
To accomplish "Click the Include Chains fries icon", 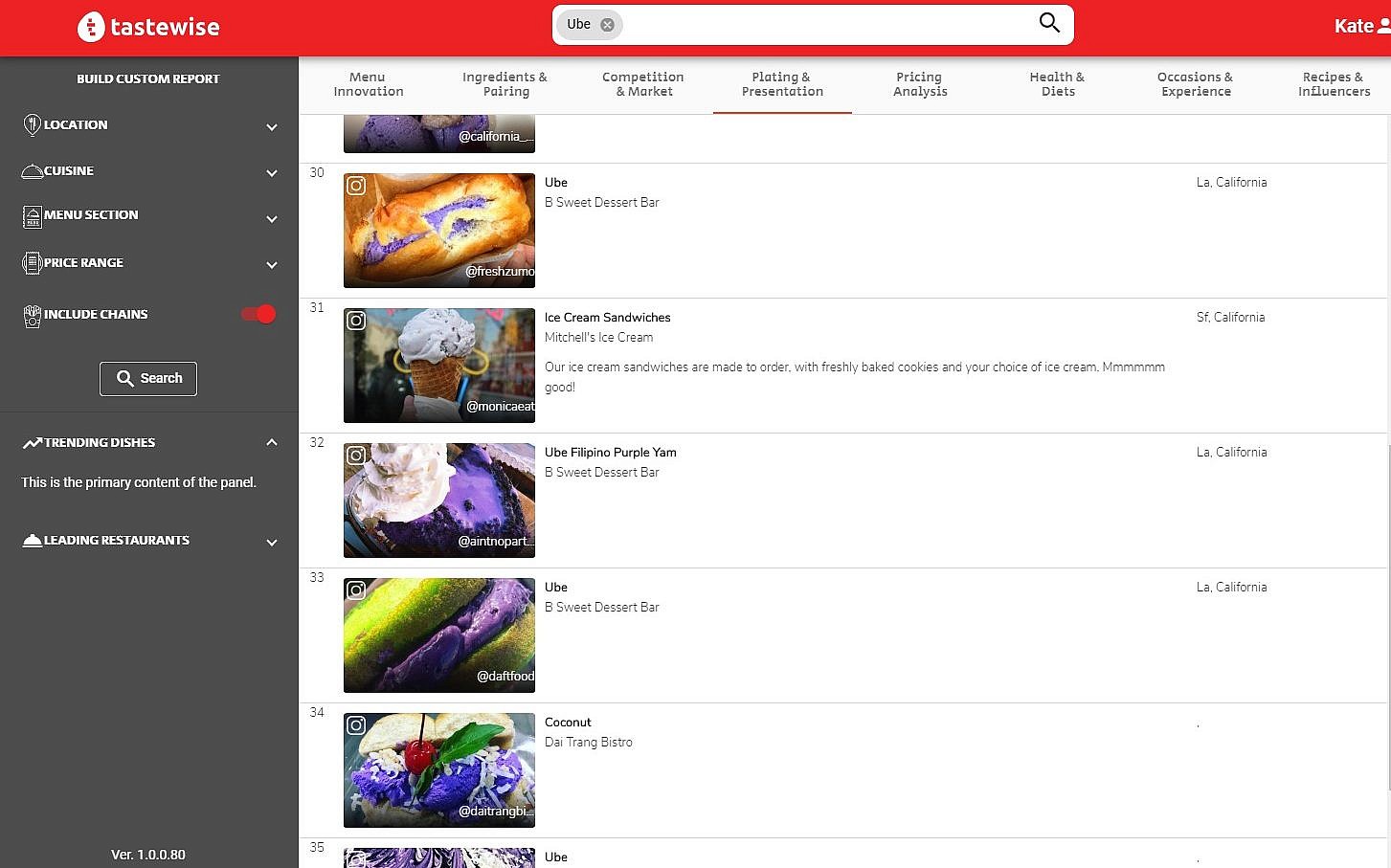I will [x=32, y=316].
